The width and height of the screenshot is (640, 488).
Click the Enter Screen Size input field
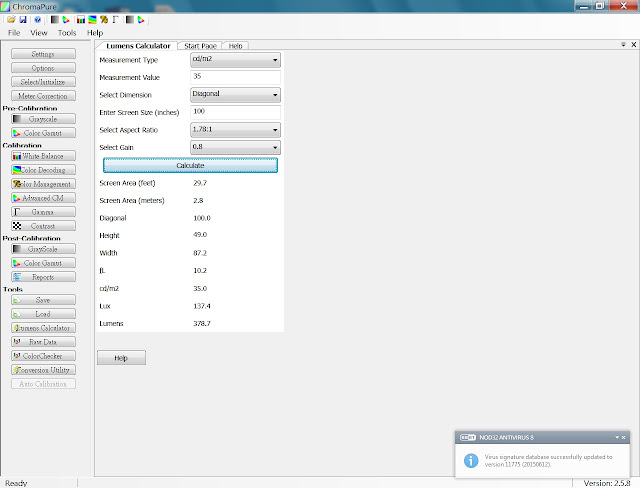[x=235, y=112]
